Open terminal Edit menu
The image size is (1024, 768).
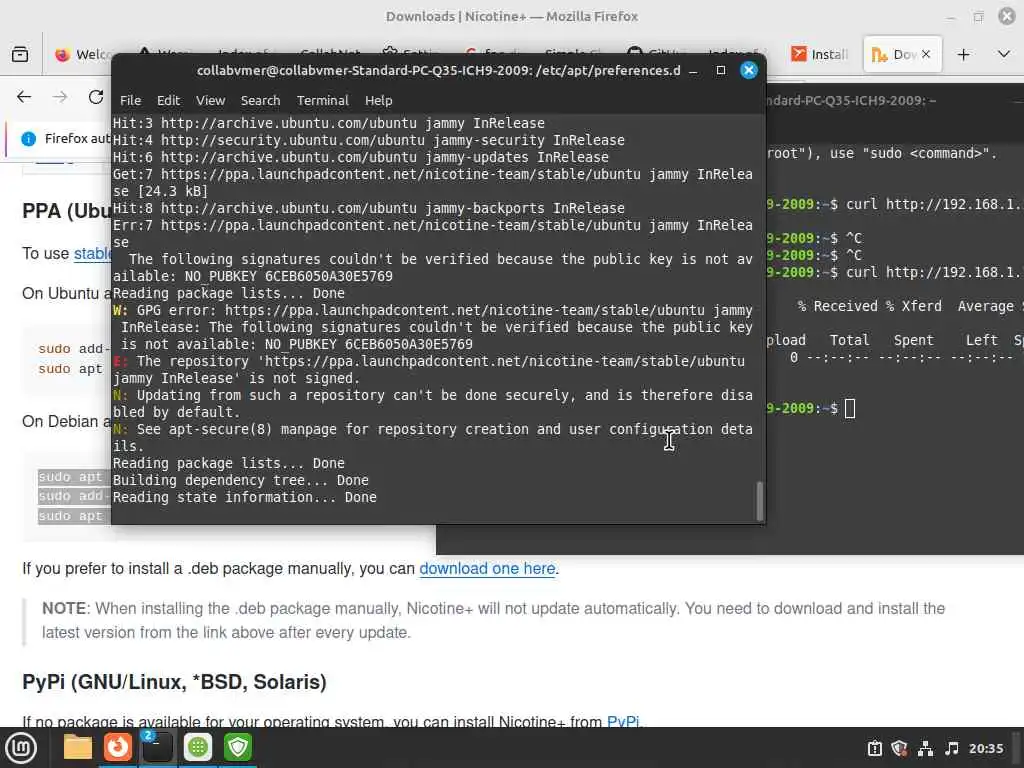(168, 101)
